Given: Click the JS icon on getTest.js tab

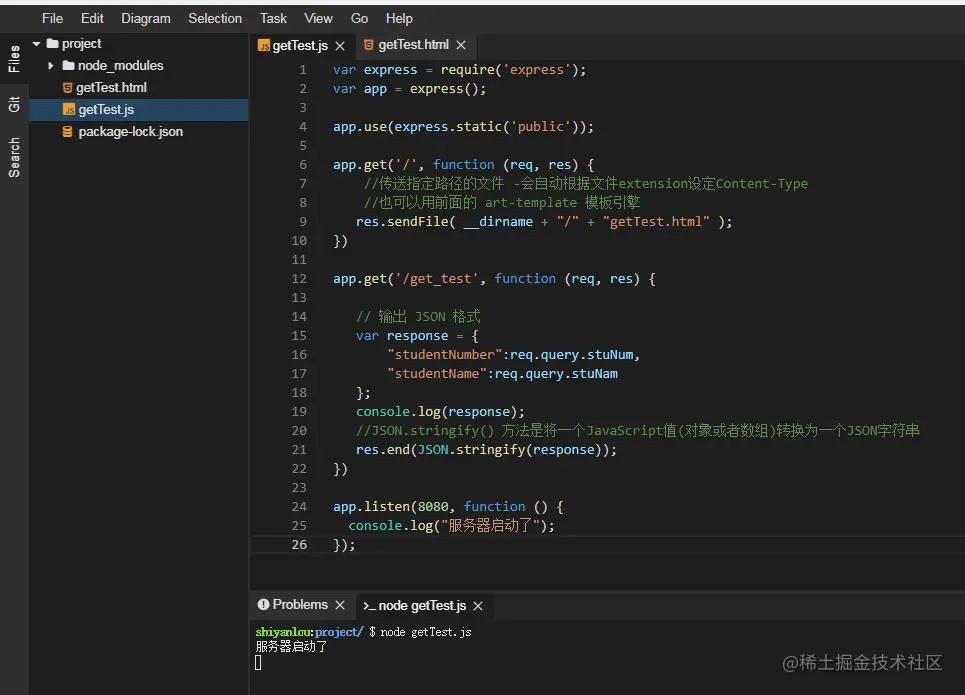Looking at the screenshot, I should (x=264, y=46).
